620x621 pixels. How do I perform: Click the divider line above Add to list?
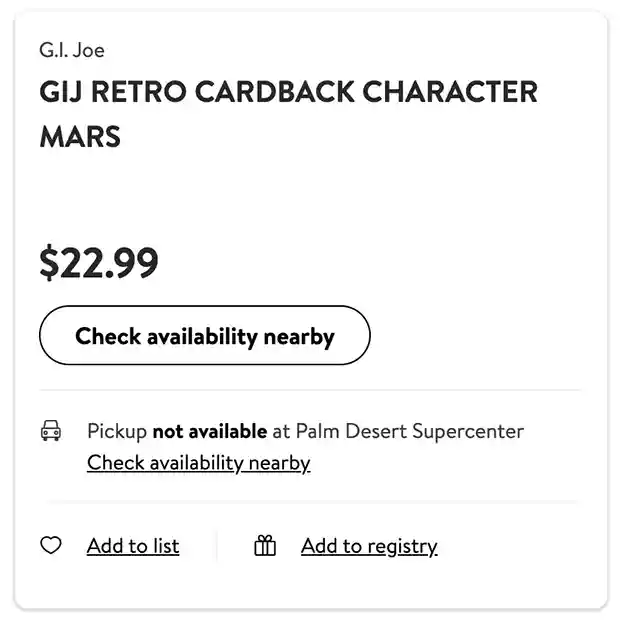coord(310,502)
